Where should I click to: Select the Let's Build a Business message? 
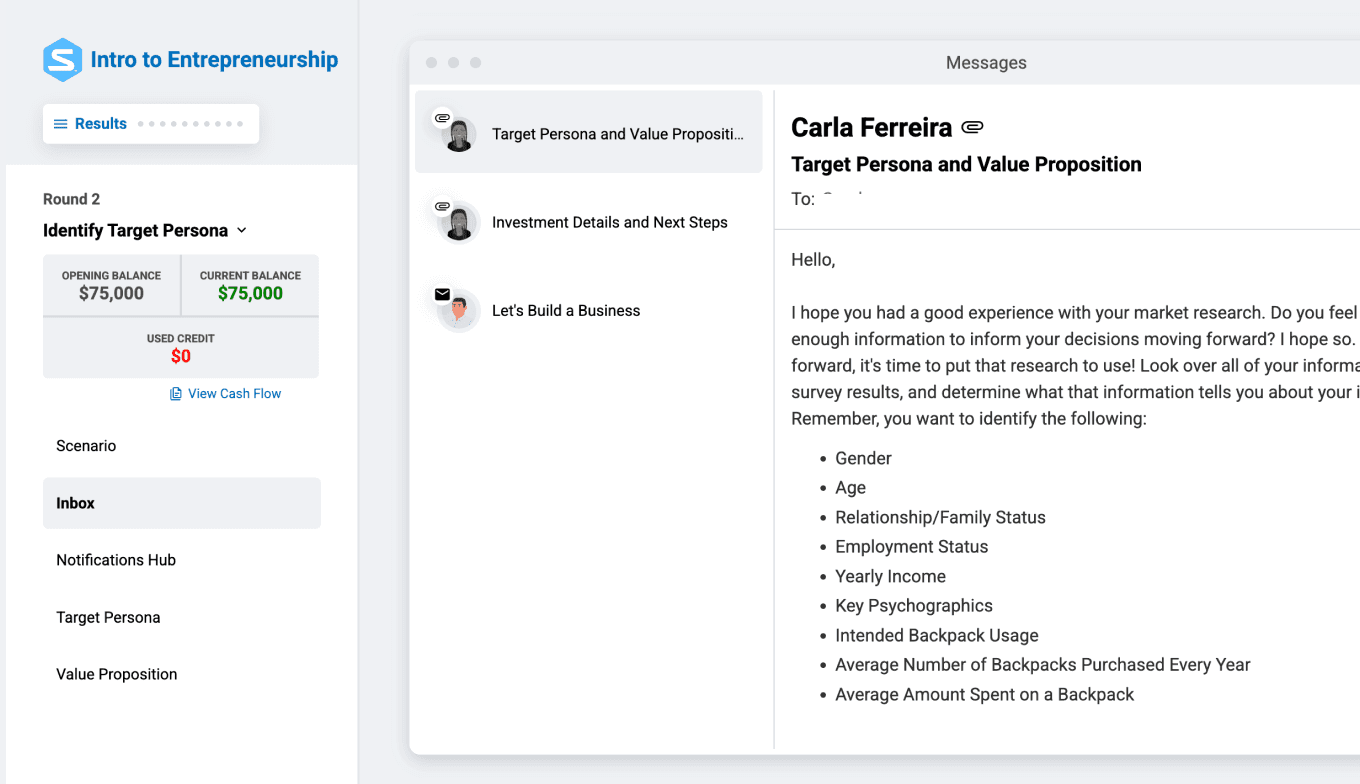[x=566, y=310]
